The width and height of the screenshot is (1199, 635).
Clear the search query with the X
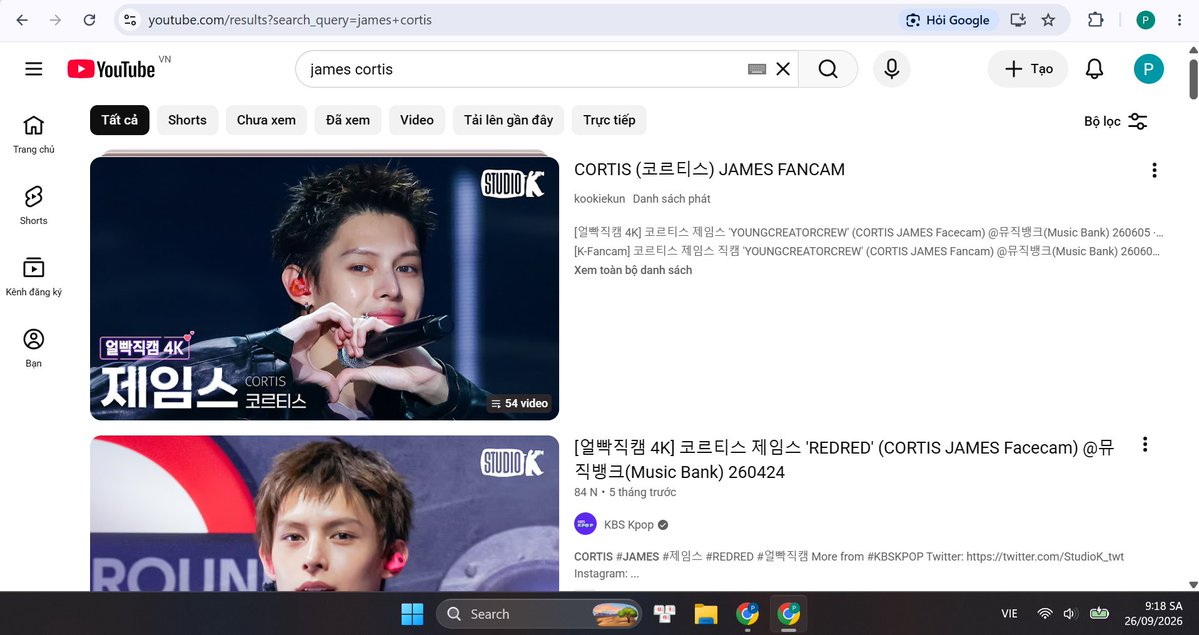[x=783, y=69]
